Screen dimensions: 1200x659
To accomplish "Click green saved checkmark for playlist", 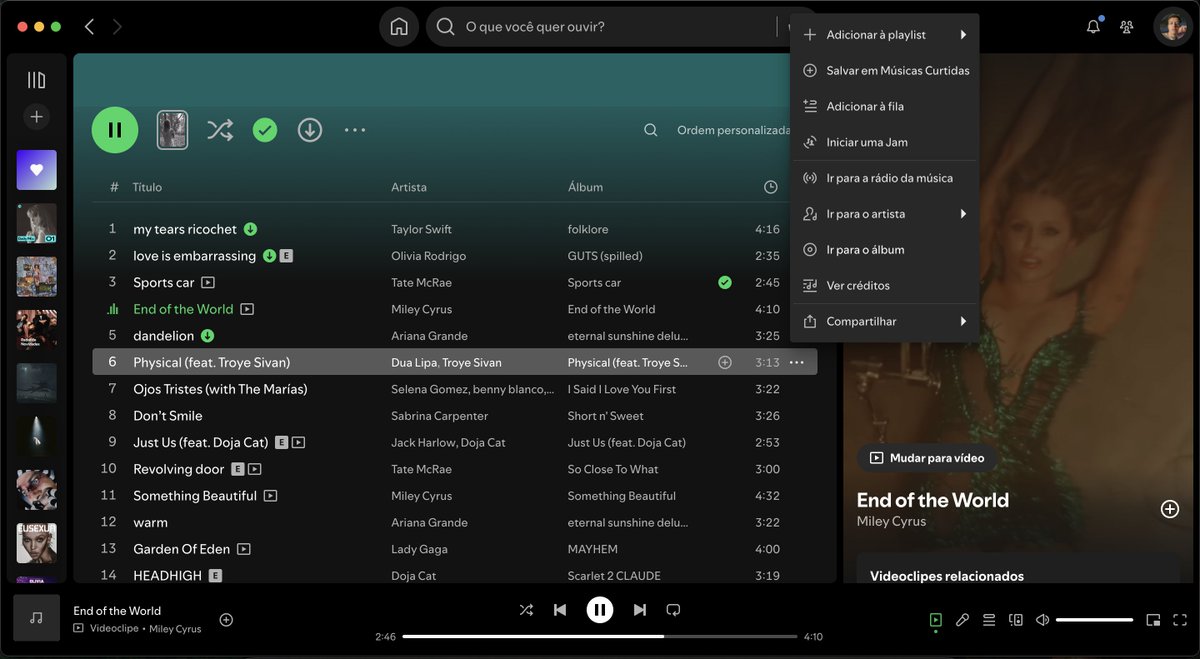I will click(x=265, y=130).
